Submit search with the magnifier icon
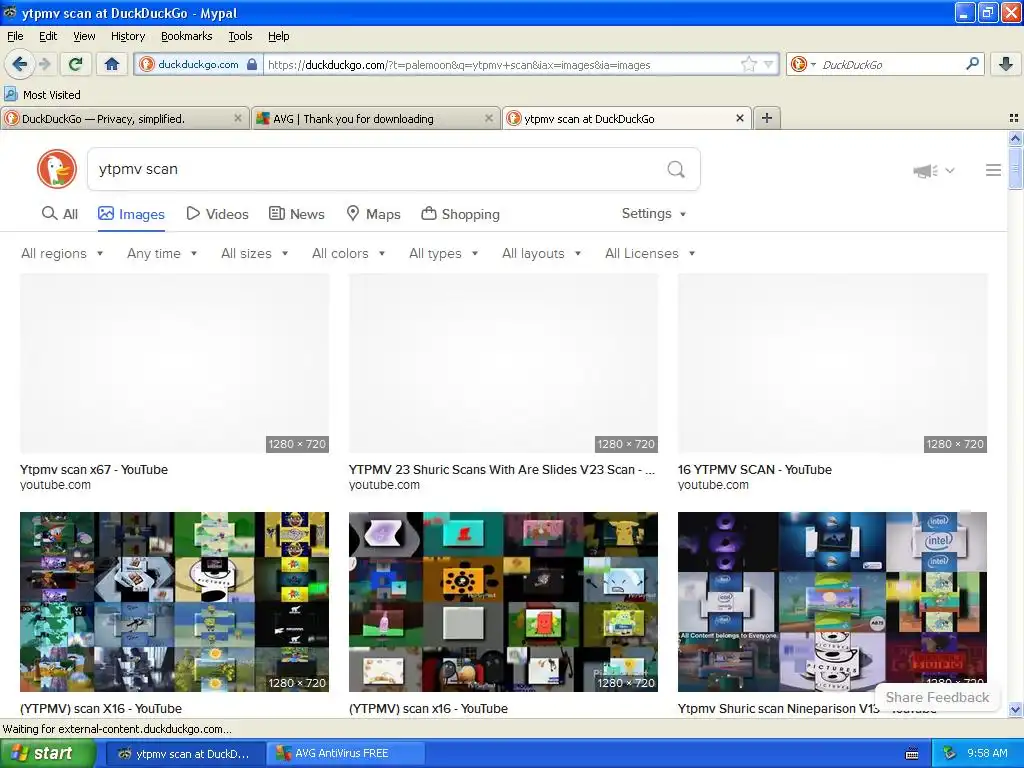The width and height of the screenshot is (1024, 768). click(x=676, y=170)
